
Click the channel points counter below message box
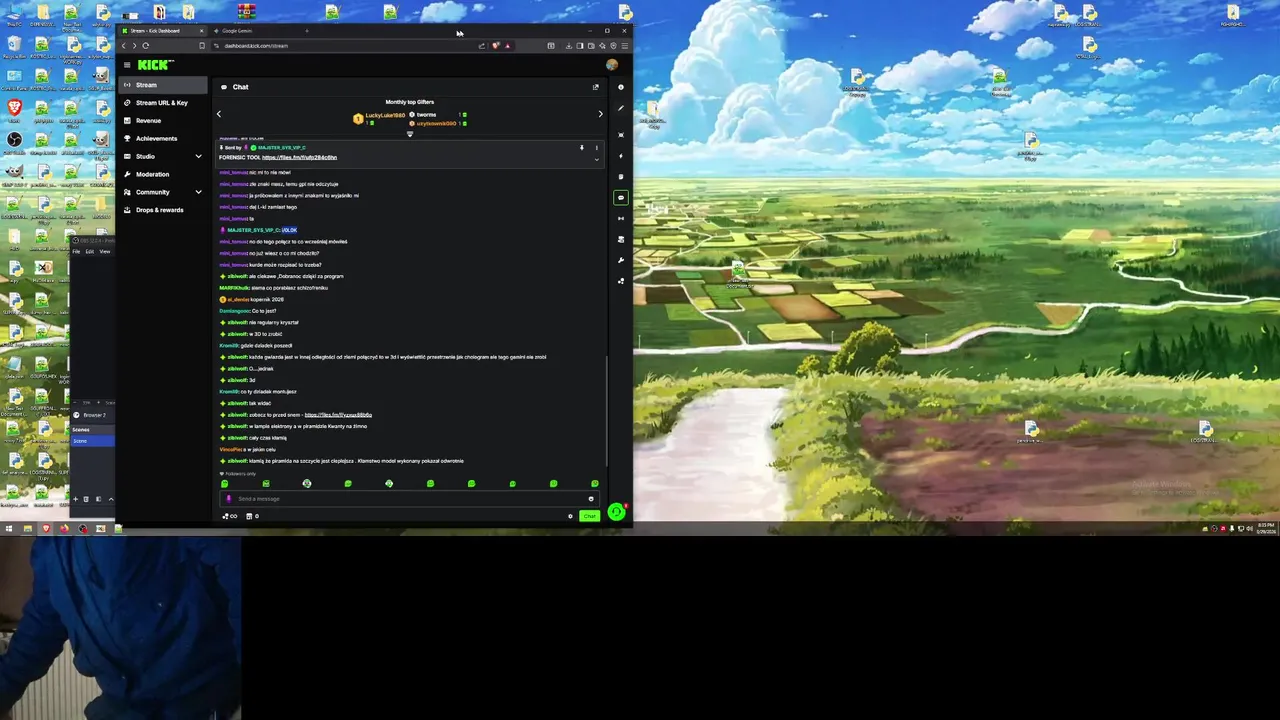[230, 516]
